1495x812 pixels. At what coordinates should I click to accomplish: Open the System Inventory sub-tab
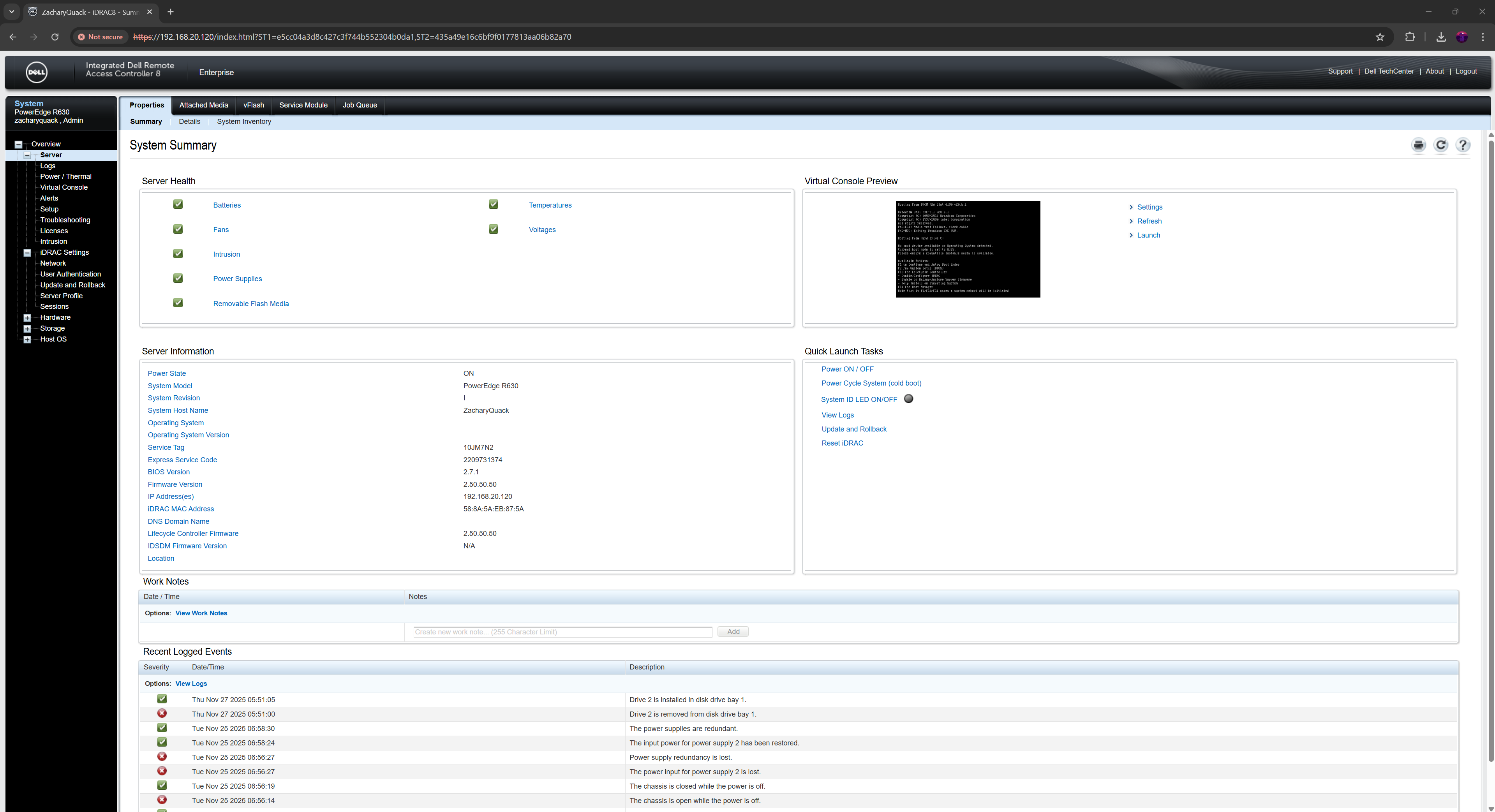pos(244,121)
